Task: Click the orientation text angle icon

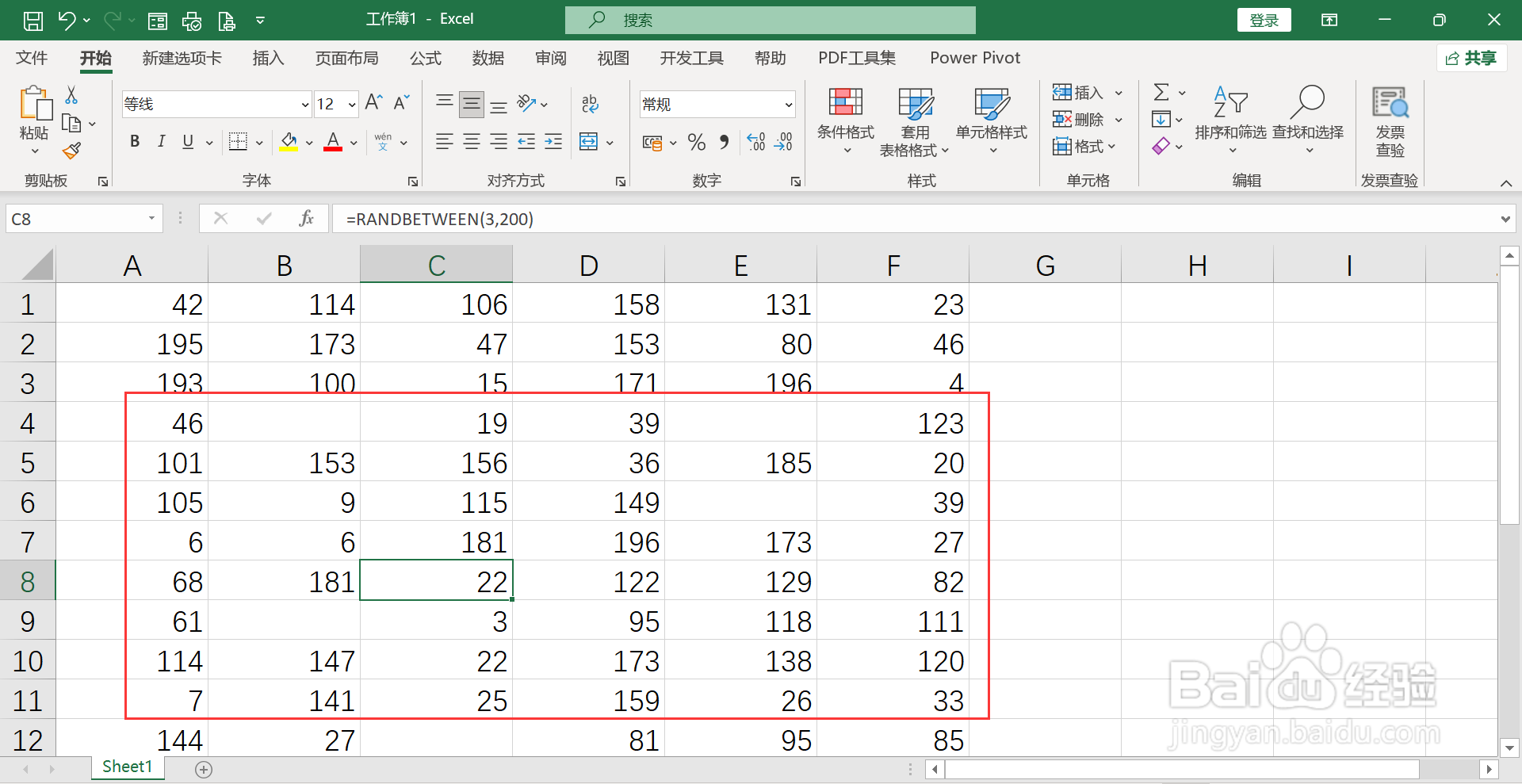Action: (x=526, y=104)
